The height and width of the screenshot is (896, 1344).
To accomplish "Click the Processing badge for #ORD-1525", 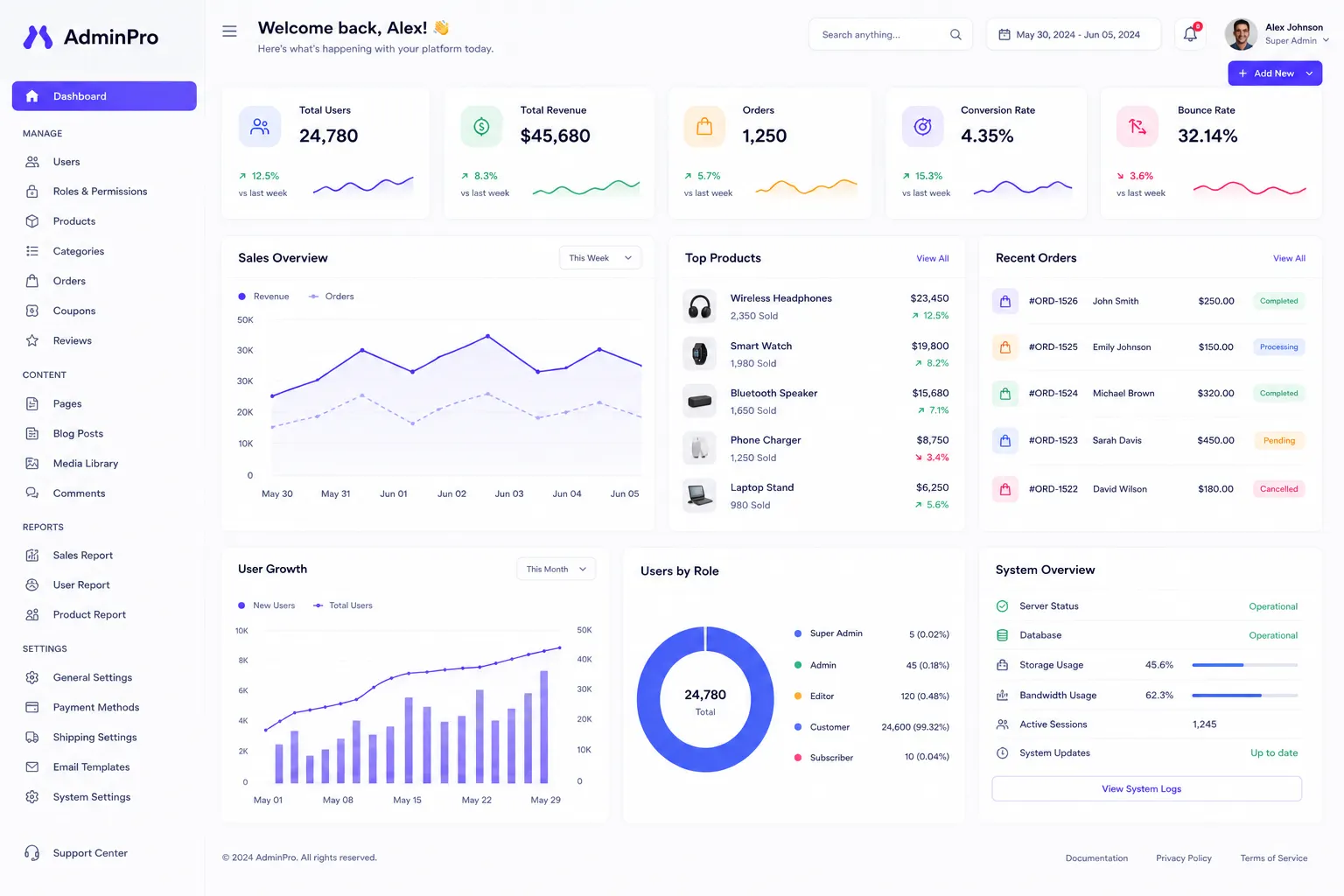I will [1279, 347].
